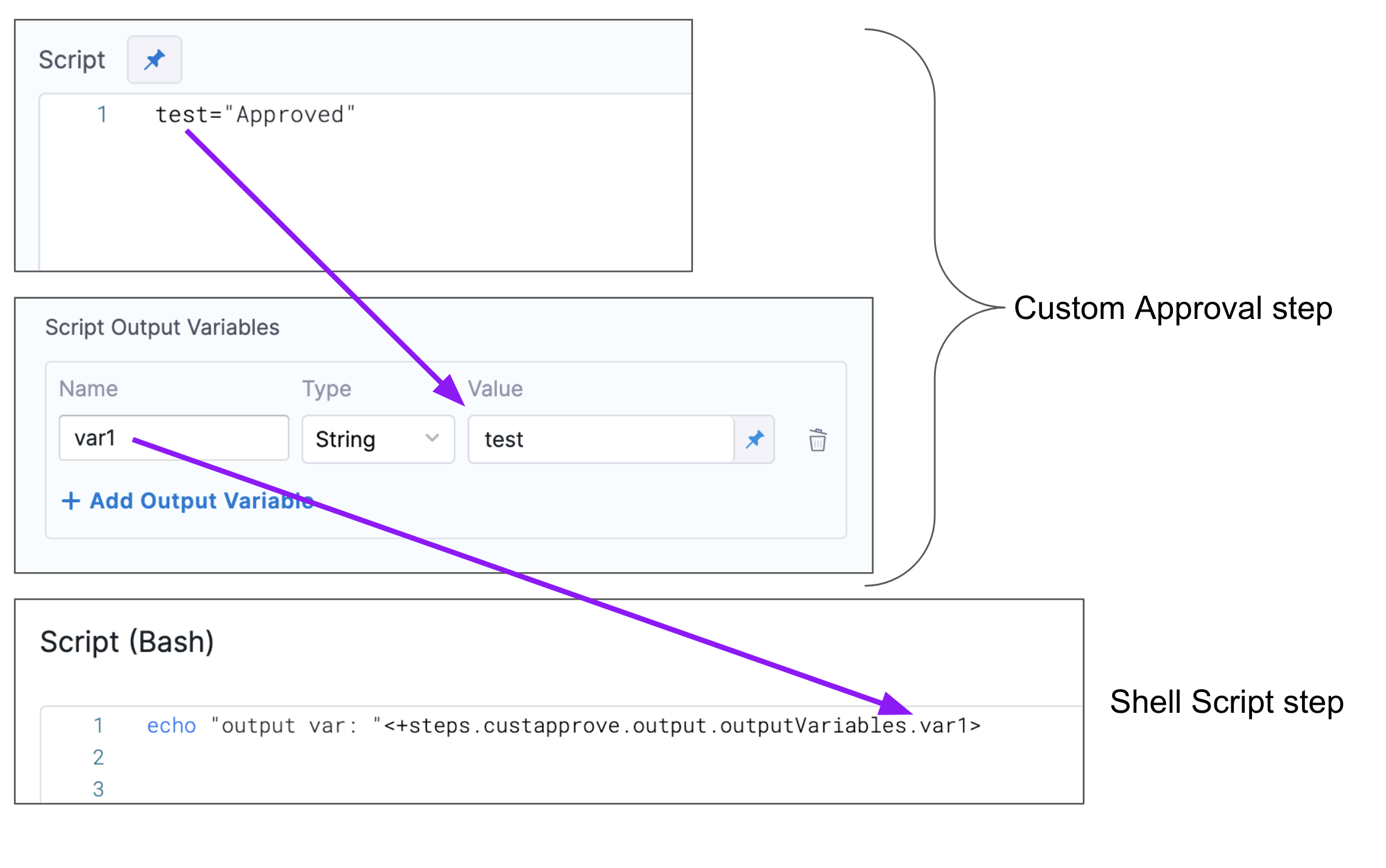Click the plus icon before Add Output Variable

point(71,501)
